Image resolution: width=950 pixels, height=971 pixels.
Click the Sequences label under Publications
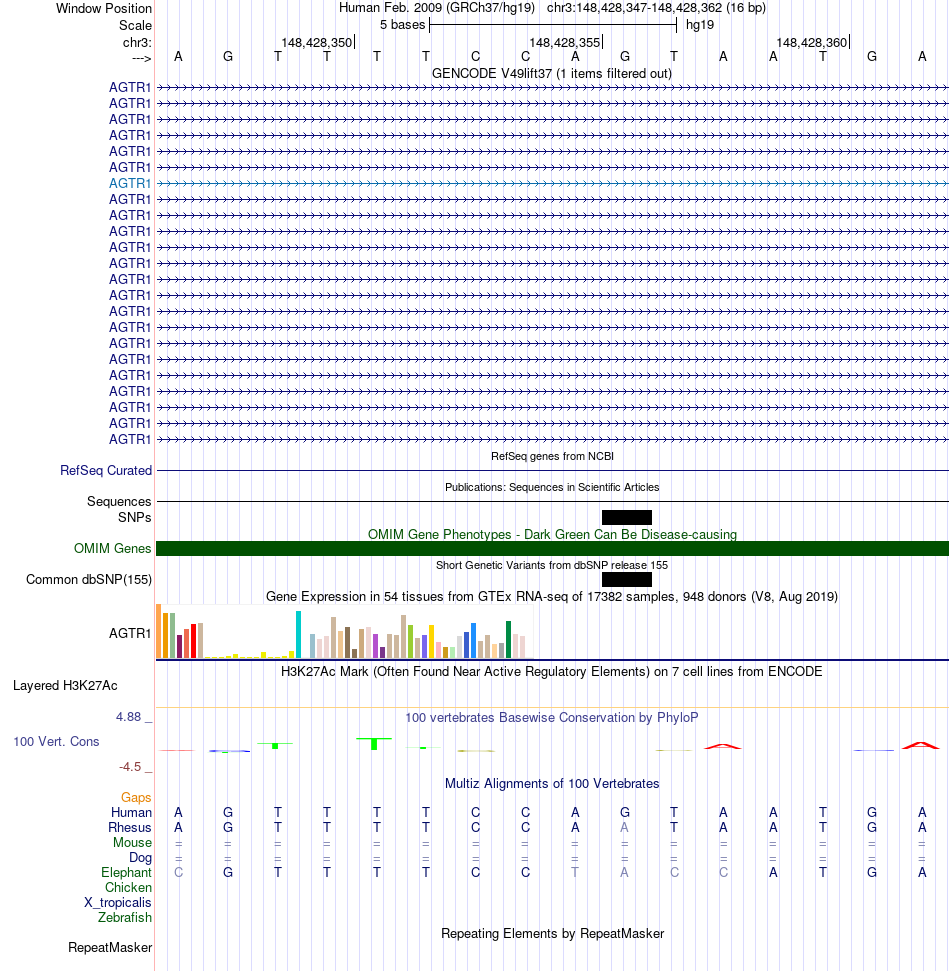point(119,502)
